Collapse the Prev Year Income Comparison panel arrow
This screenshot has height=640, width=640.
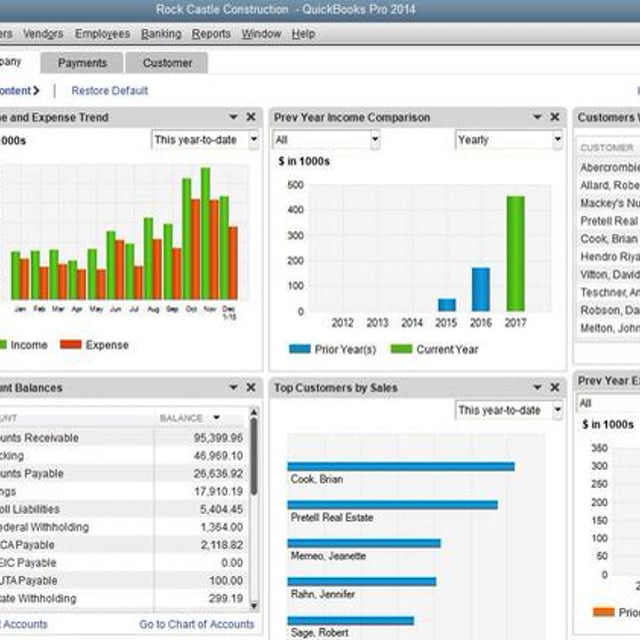click(x=538, y=117)
